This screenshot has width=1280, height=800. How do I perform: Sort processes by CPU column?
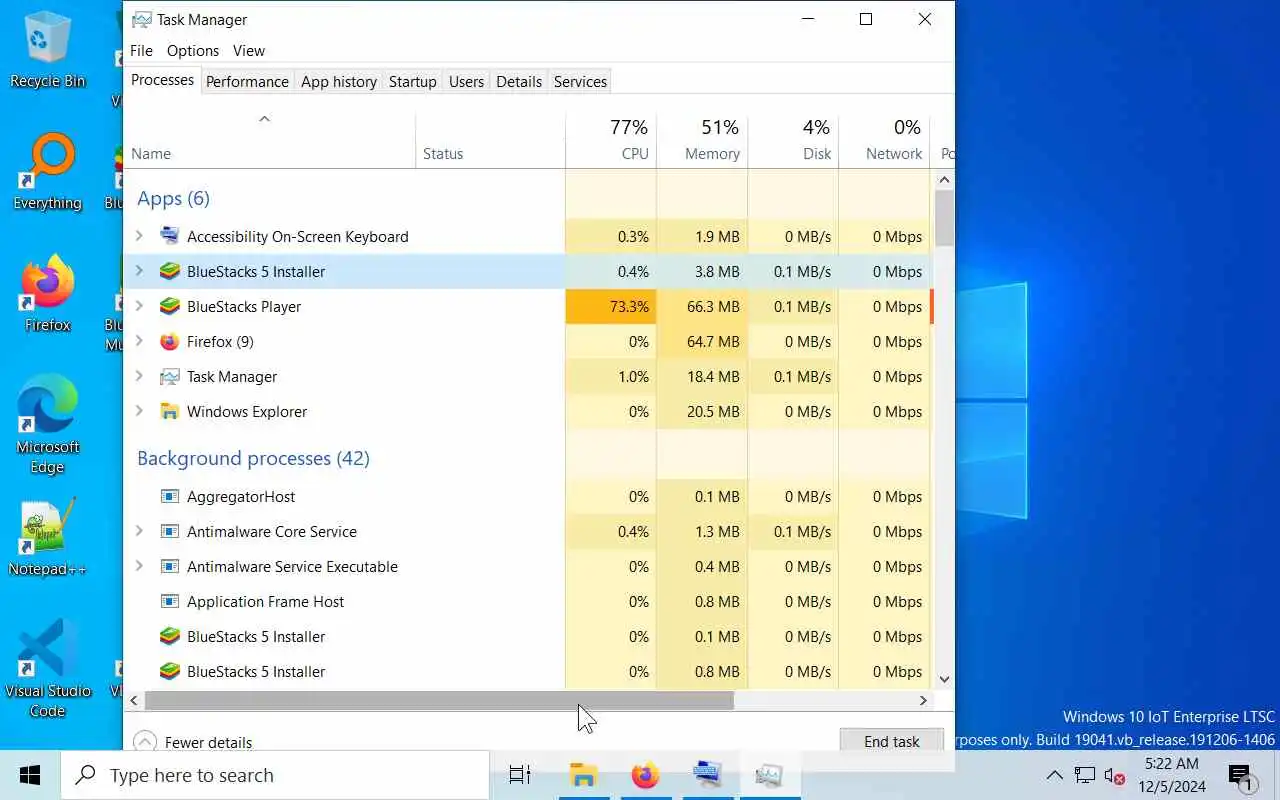click(611, 140)
